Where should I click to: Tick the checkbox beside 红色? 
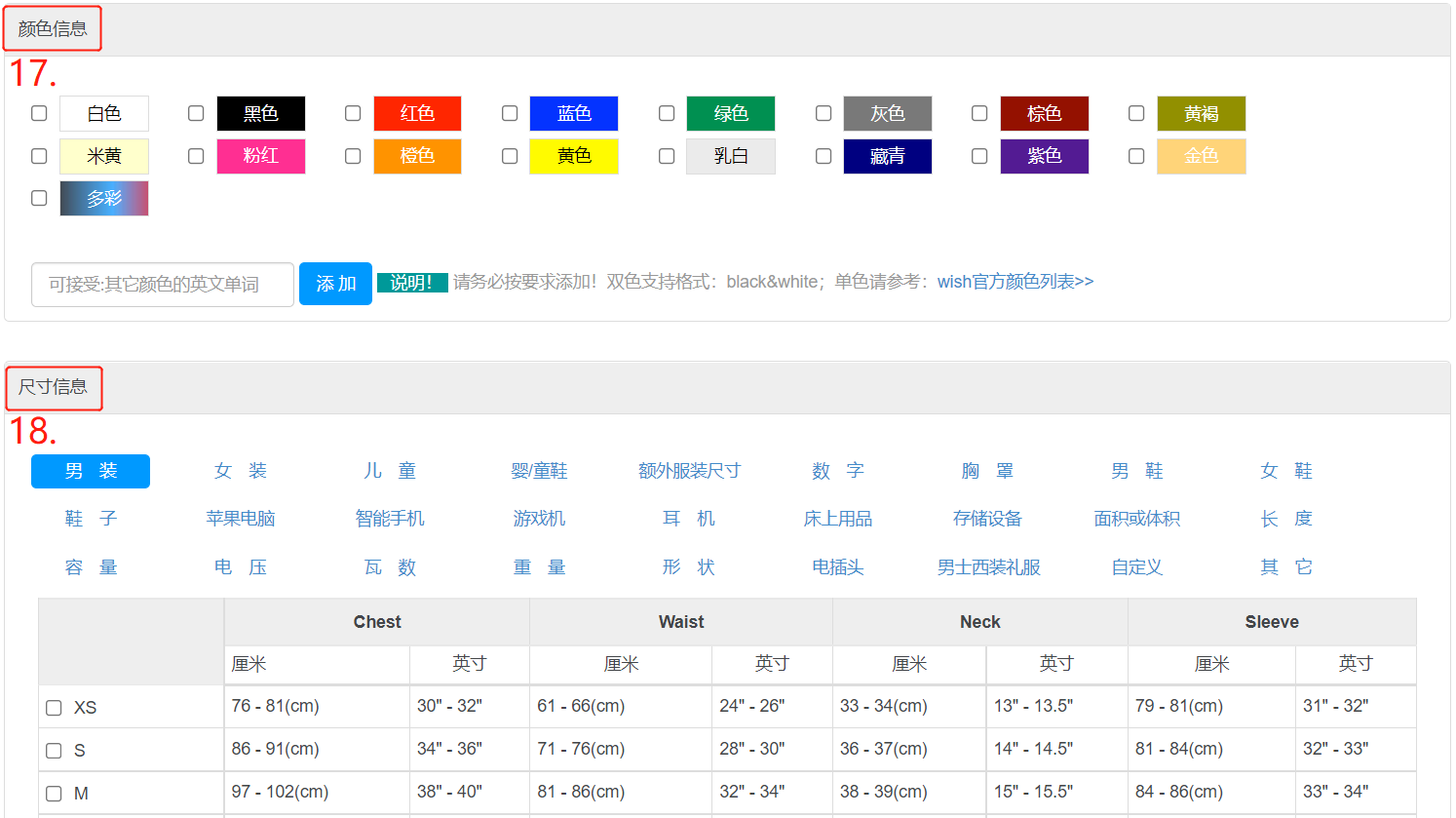coord(353,113)
